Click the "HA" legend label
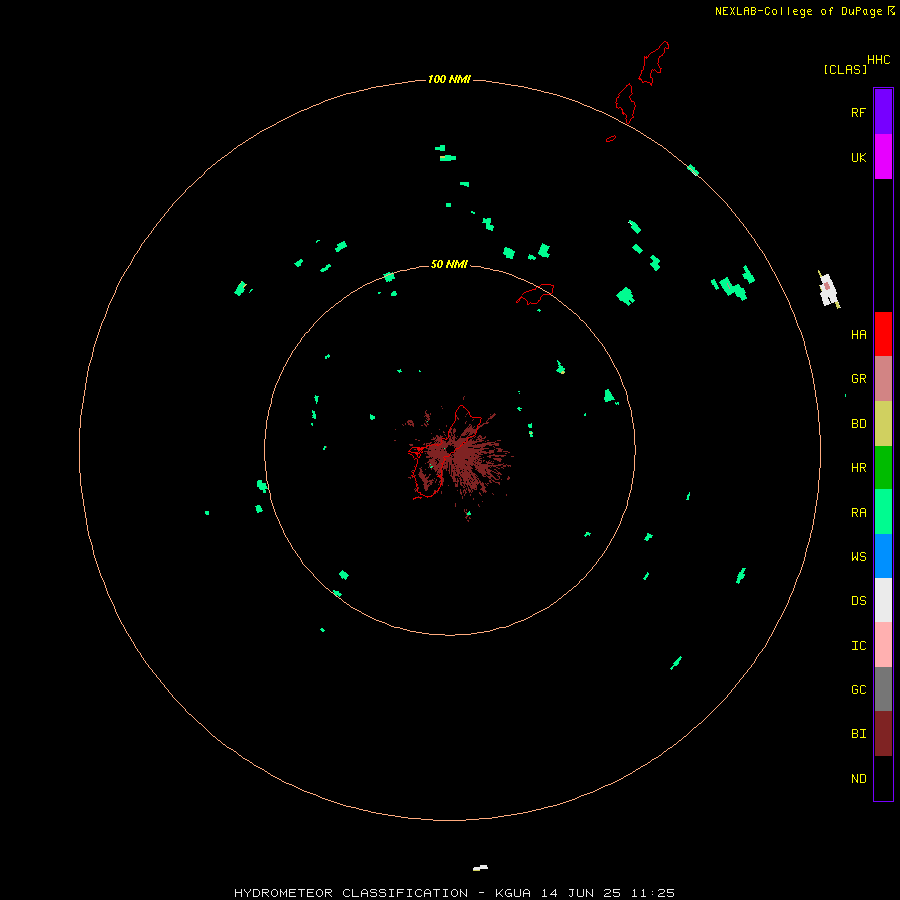Image resolution: width=900 pixels, height=900 pixels. 859,335
